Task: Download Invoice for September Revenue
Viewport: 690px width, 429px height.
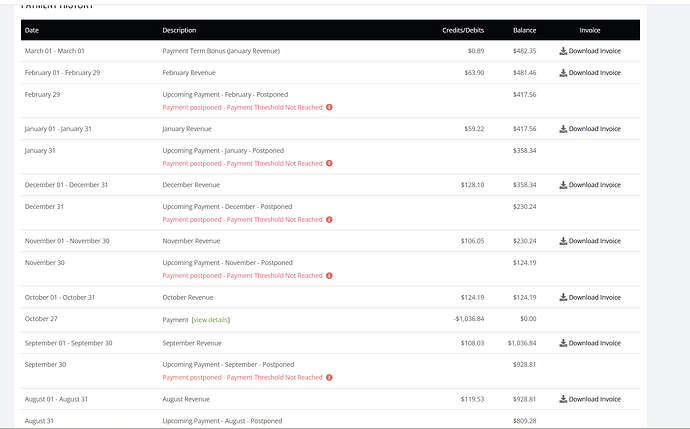Action: pos(590,343)
